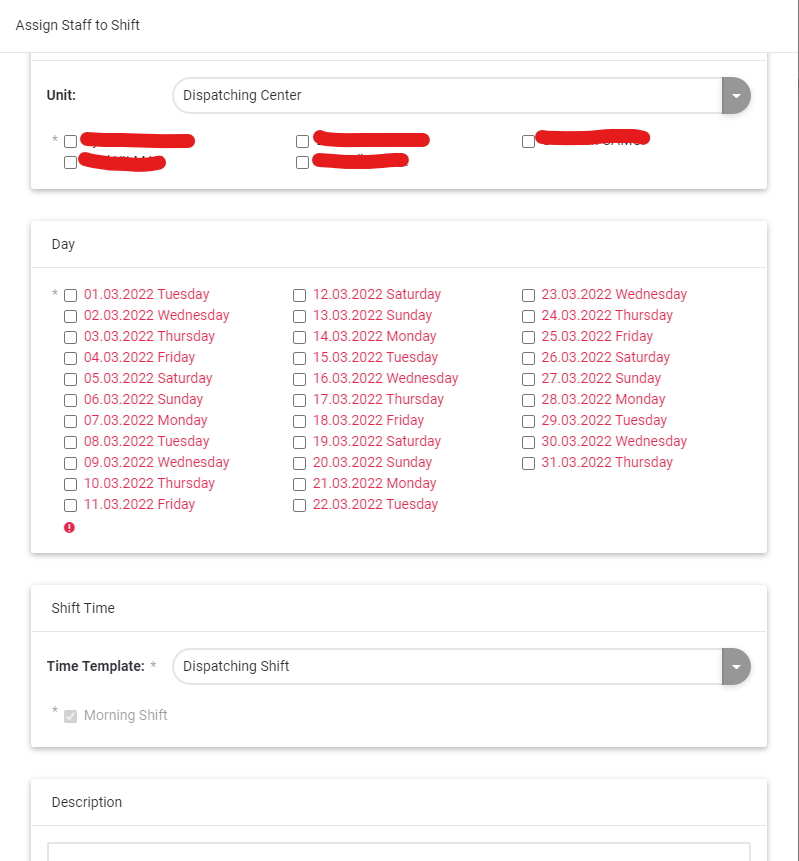
Task: Click the Dispatching Shift time template field
Action: tap(446, 666)
